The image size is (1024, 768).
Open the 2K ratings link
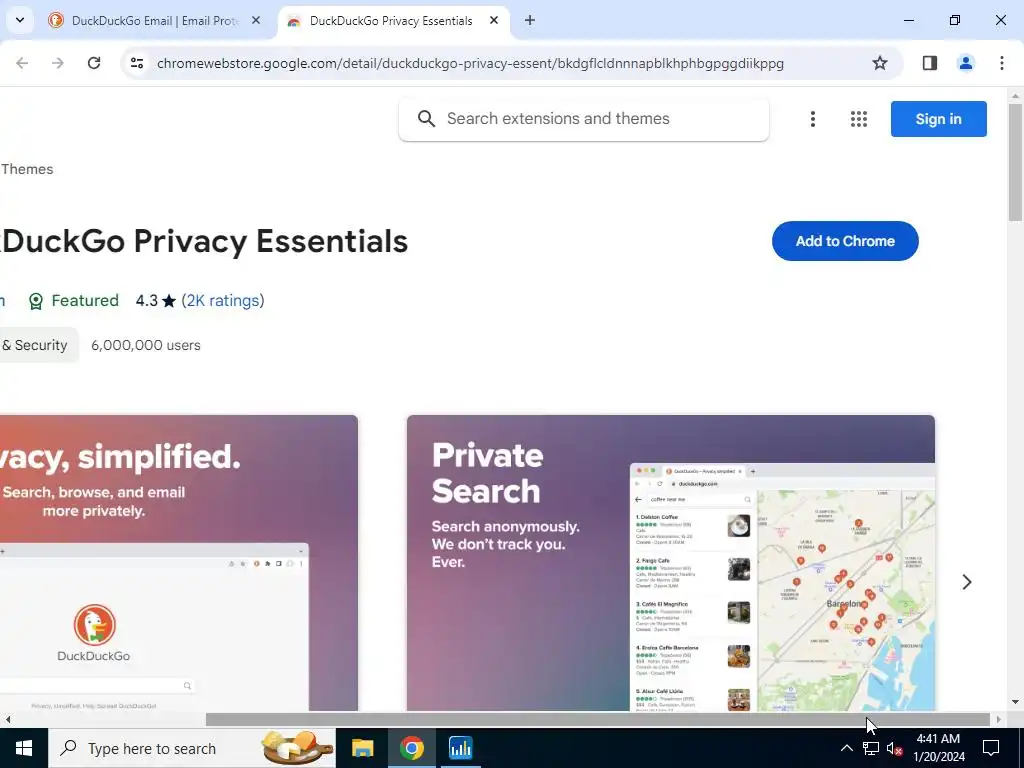point(223,300)
